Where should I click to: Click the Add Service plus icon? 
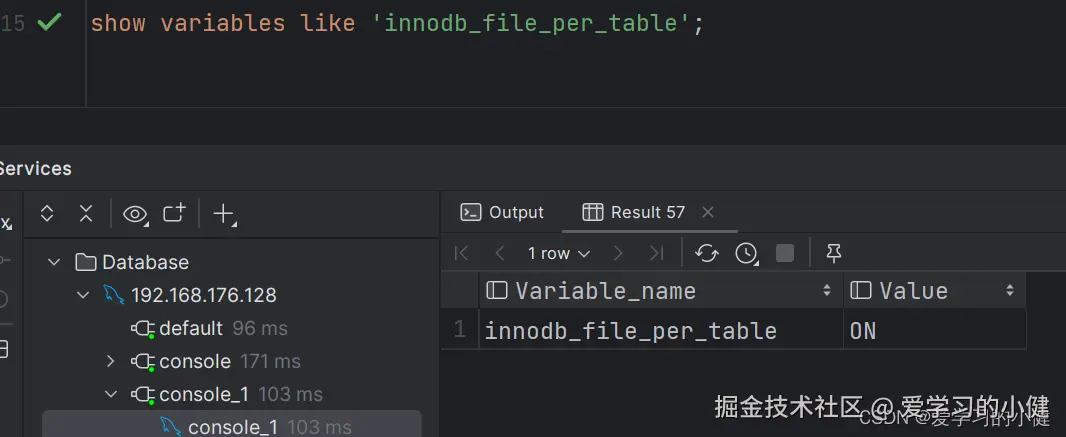click(x=224, y=214)
